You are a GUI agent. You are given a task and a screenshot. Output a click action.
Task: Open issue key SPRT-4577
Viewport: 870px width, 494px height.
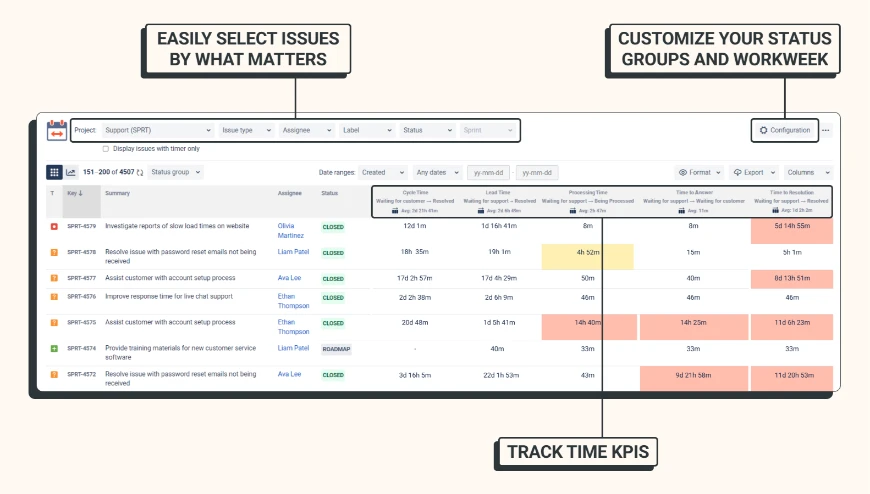coord(82,278)
